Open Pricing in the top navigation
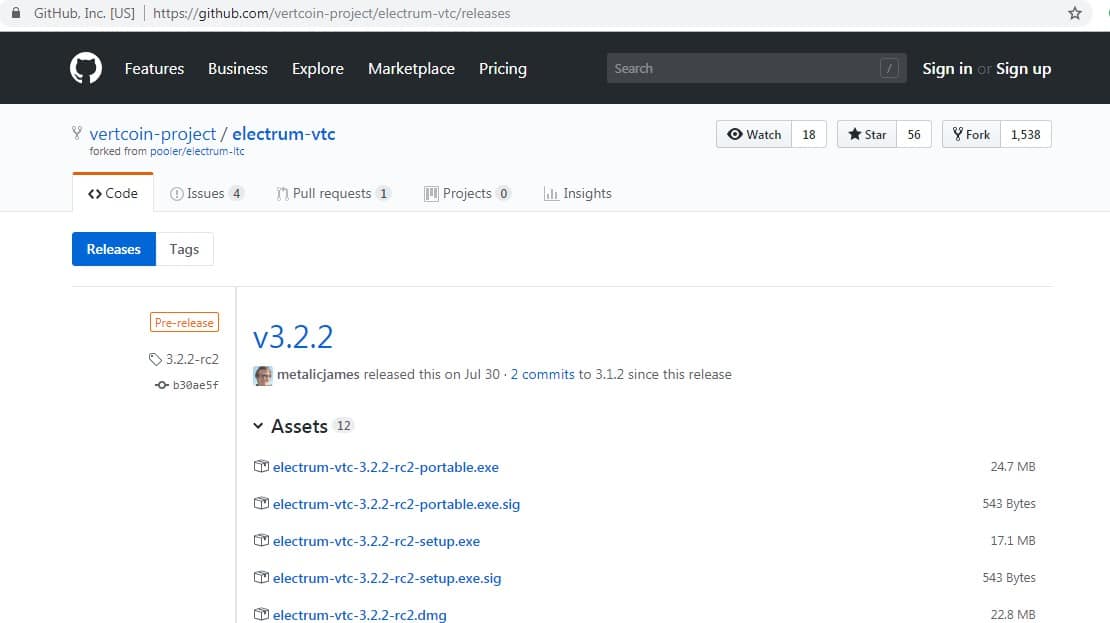 503,69
